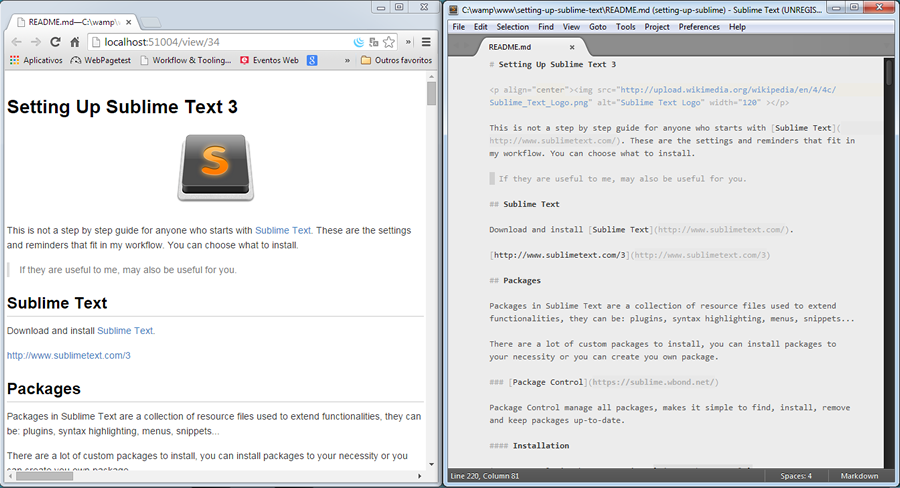Open the Eventos Web bookmark

(x=269, y=60)
